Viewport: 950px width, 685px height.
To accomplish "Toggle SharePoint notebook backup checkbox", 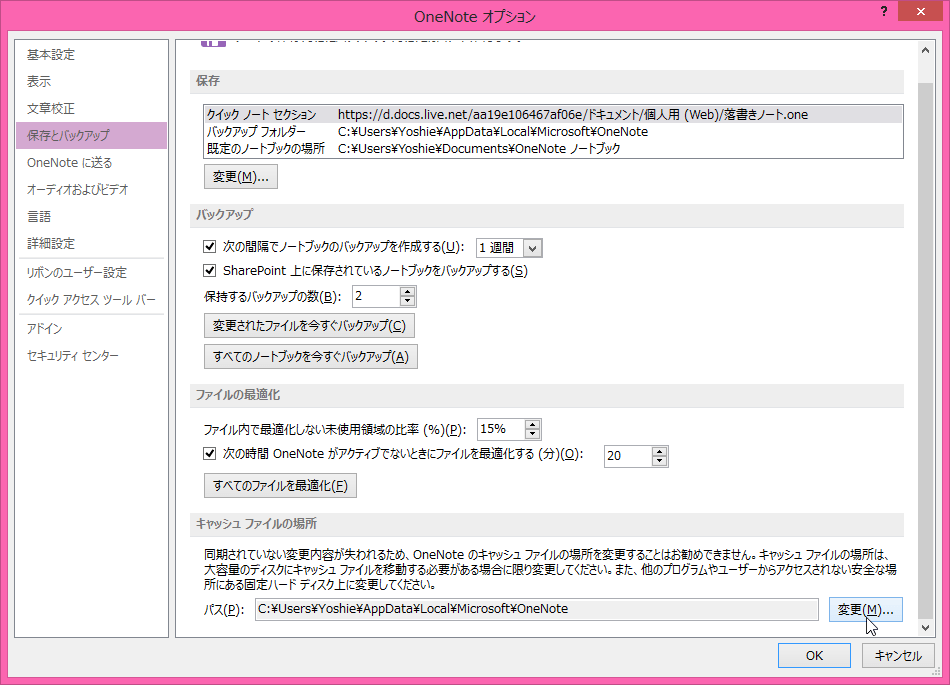I will click(x=210, y=271).
